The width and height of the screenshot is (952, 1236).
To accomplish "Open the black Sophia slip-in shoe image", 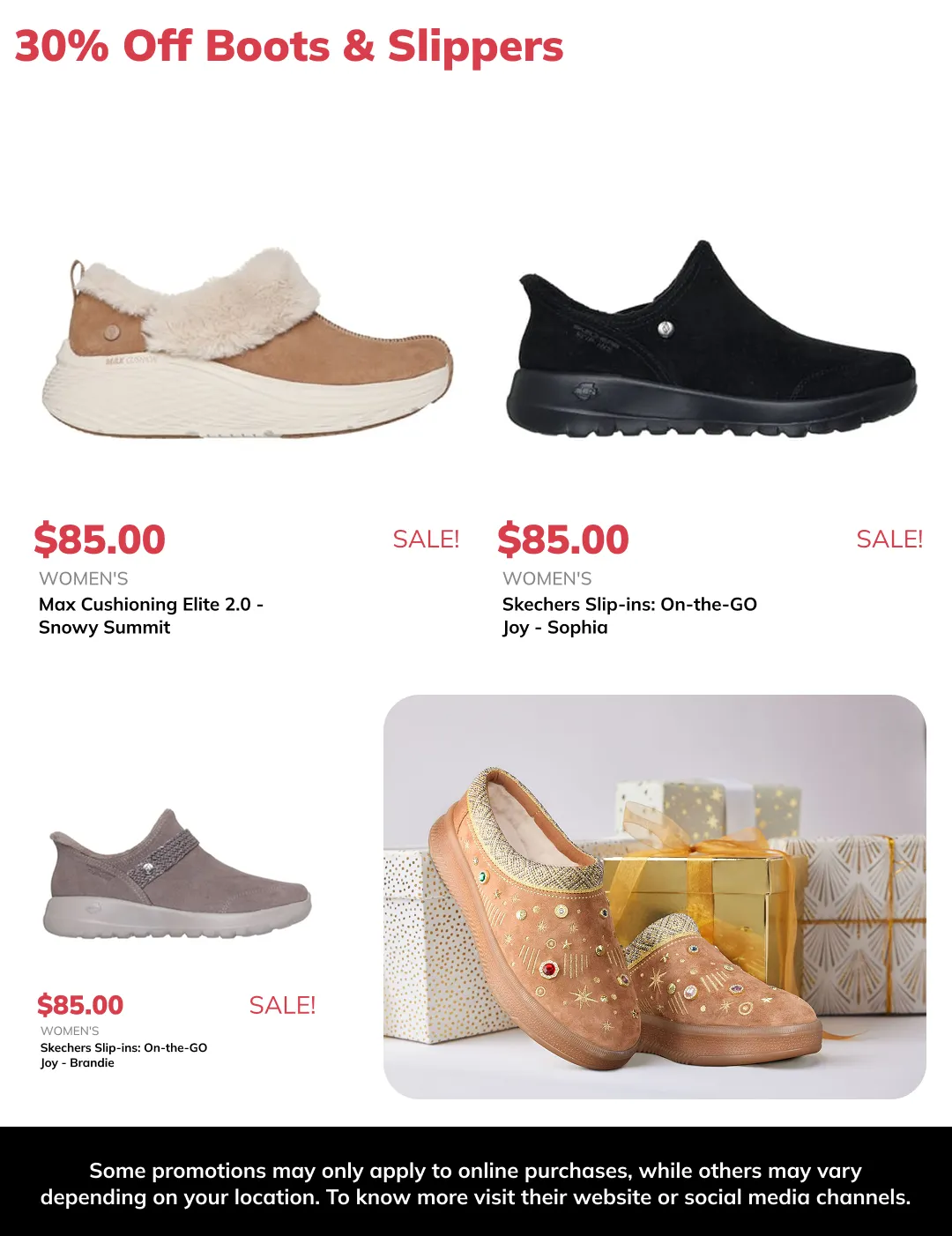I will tap(710, 339).
